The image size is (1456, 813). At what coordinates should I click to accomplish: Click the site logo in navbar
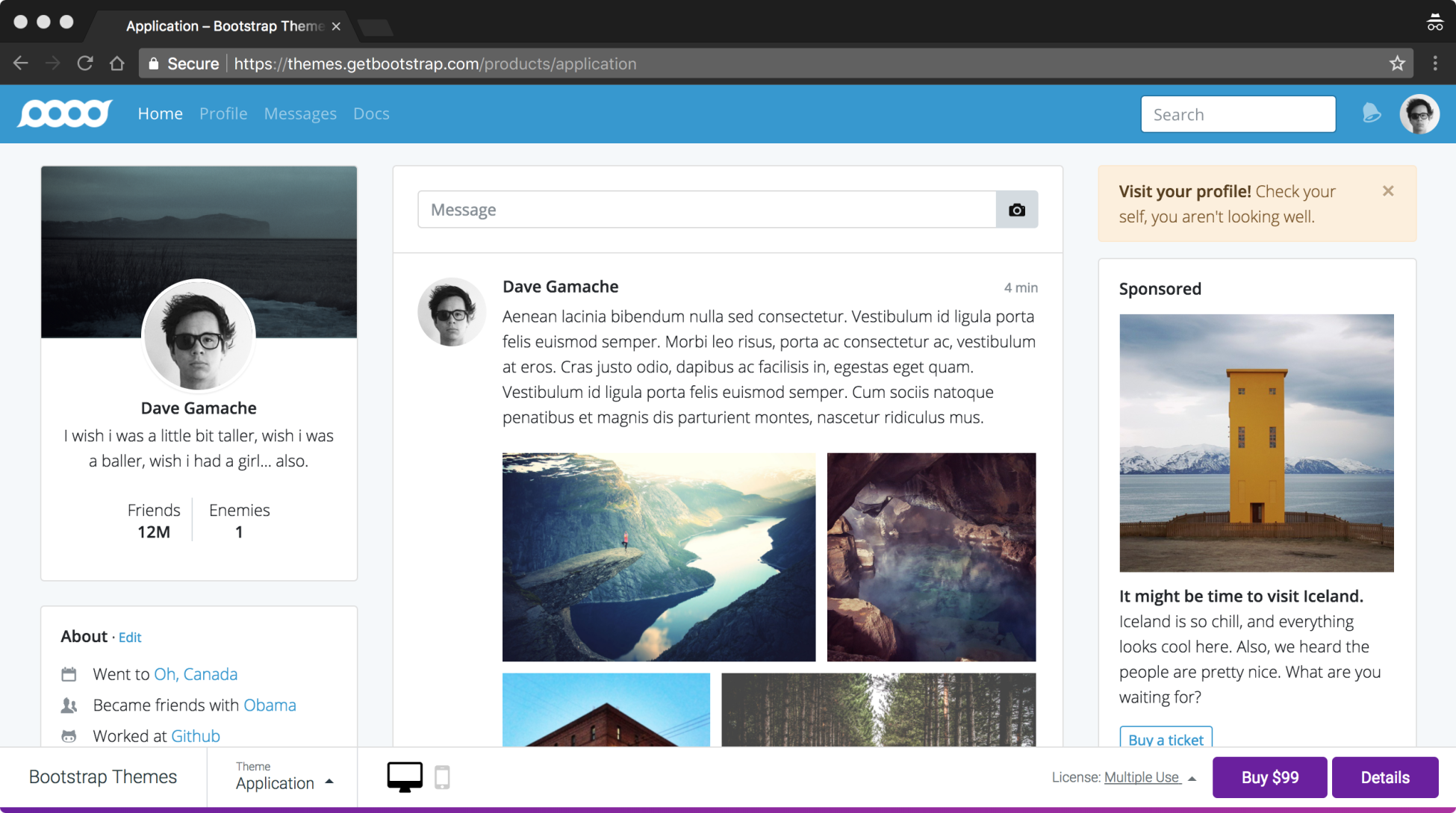(x=65, y=113)
